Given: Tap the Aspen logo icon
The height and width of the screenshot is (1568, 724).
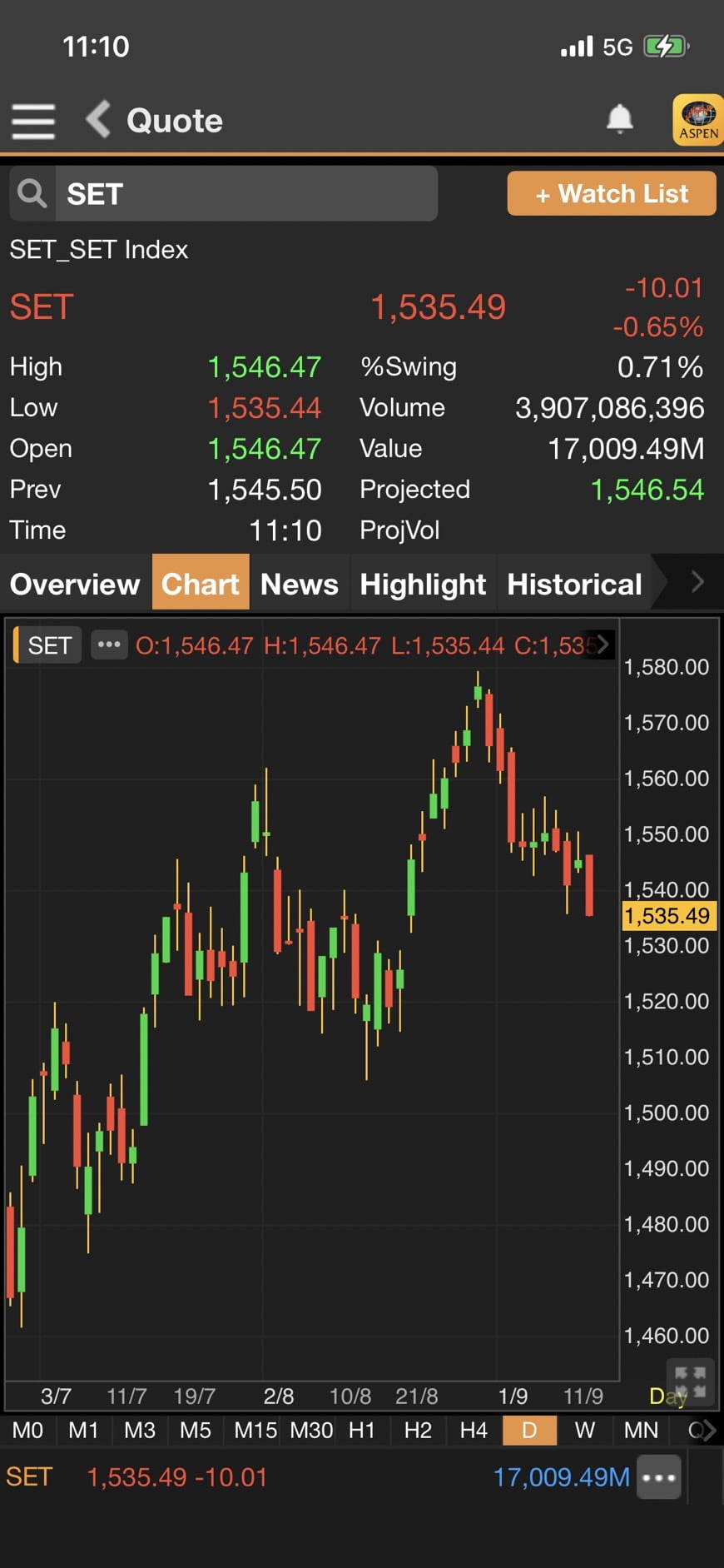Looking at the screenshot, I should point(697,120).
